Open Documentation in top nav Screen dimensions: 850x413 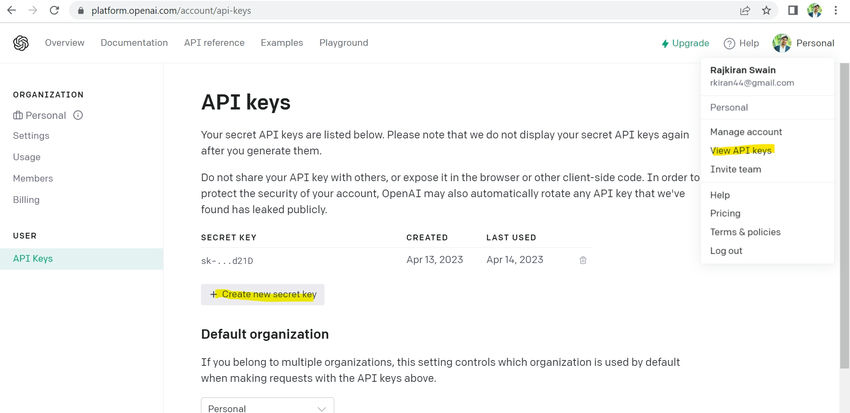(x=134, y=43)
